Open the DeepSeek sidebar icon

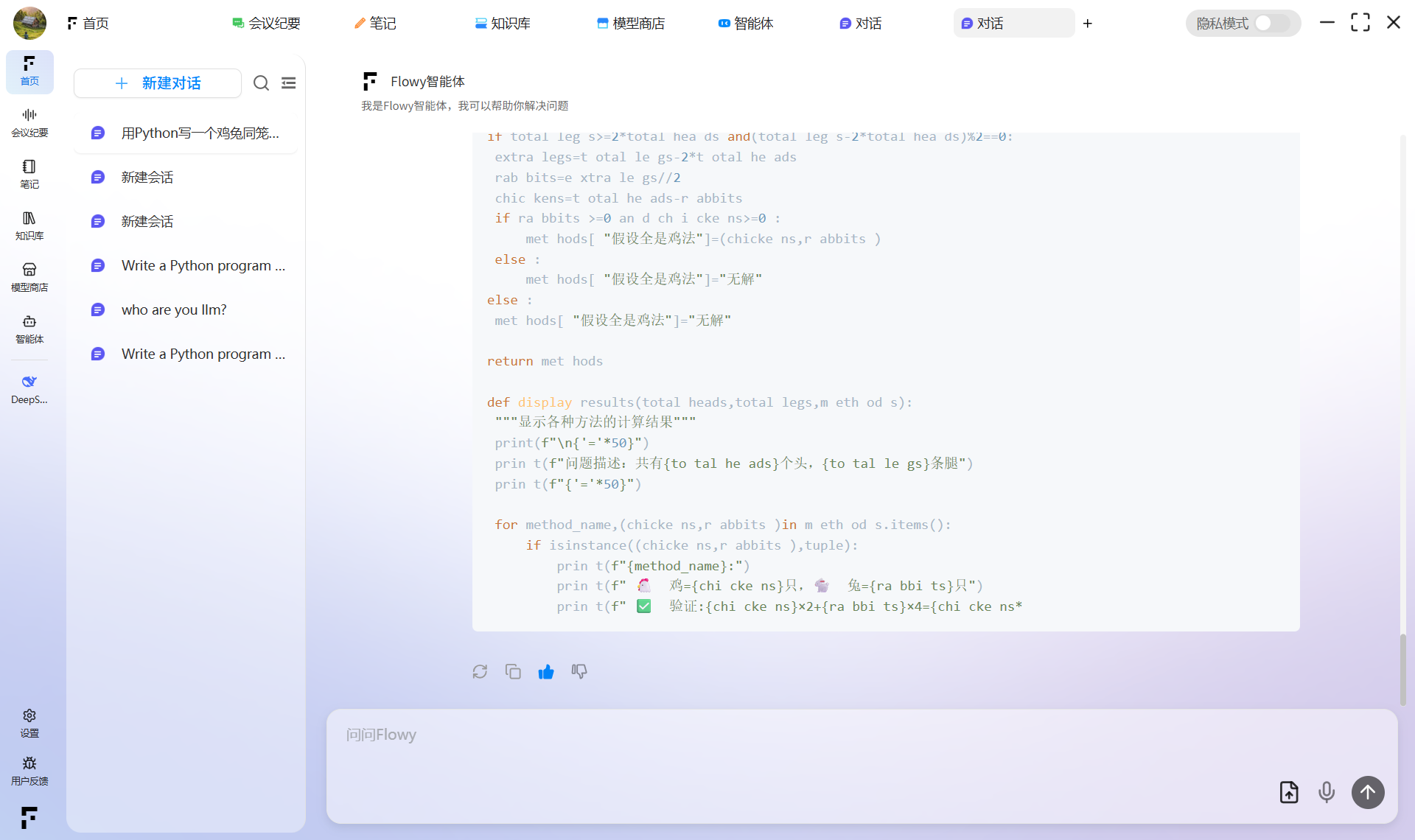29,389
